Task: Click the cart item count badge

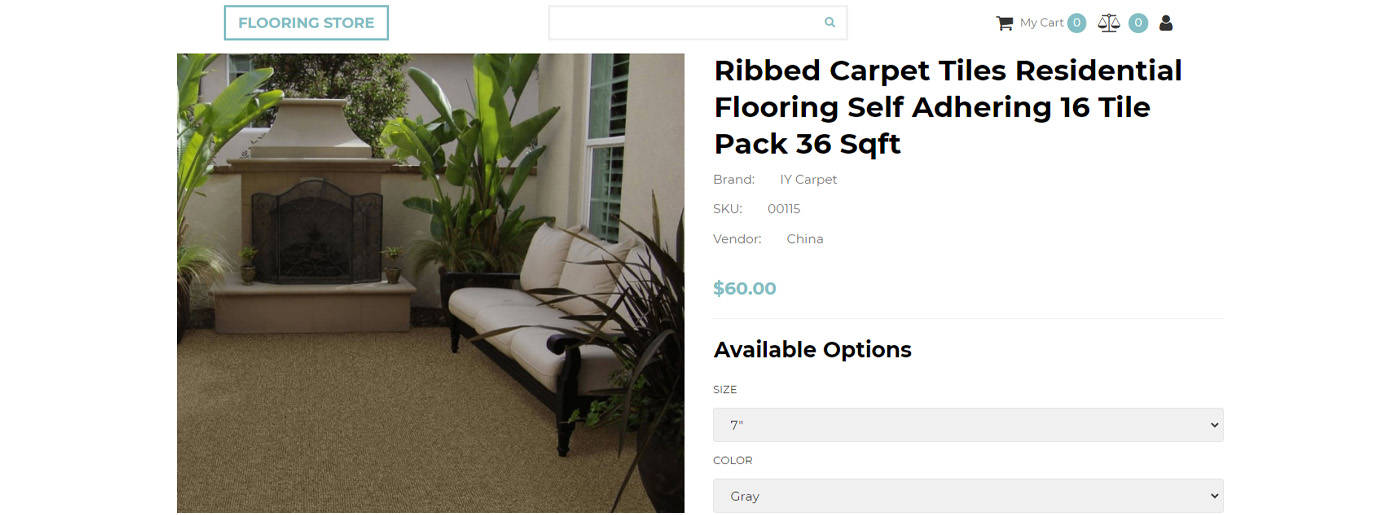Action: (x=1077, y=23)
